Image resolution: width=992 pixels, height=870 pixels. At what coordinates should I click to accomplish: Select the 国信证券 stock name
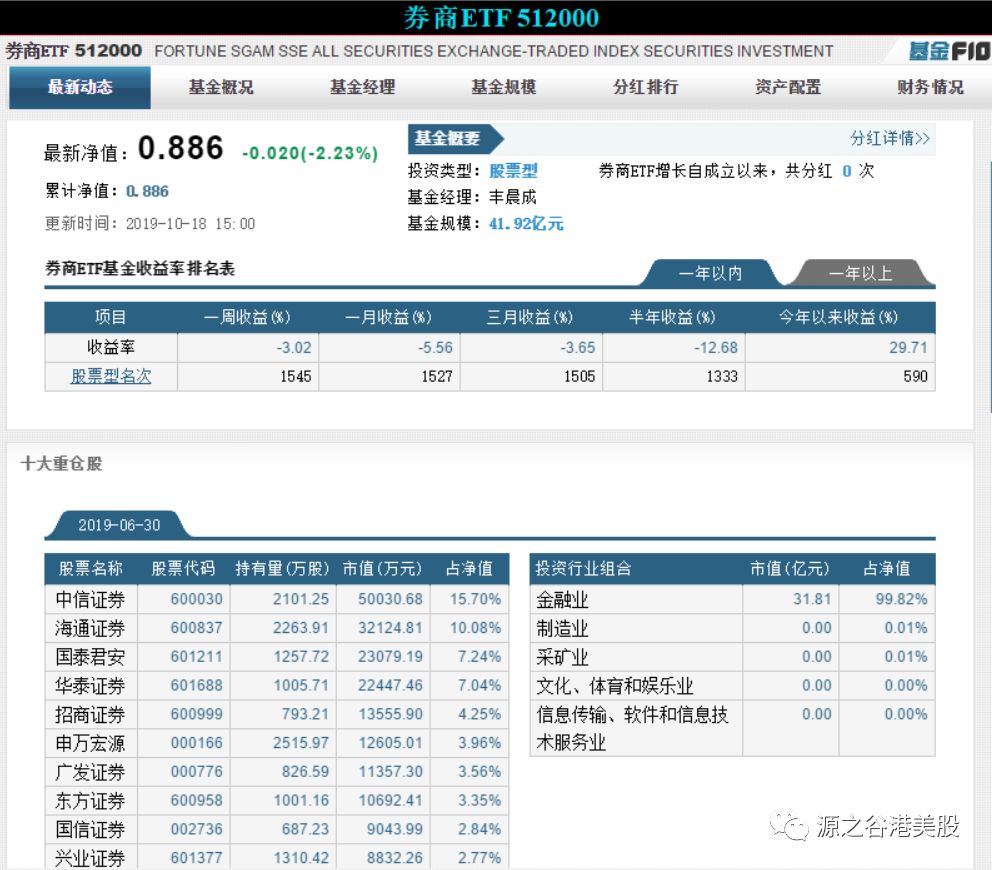(90, 830)
